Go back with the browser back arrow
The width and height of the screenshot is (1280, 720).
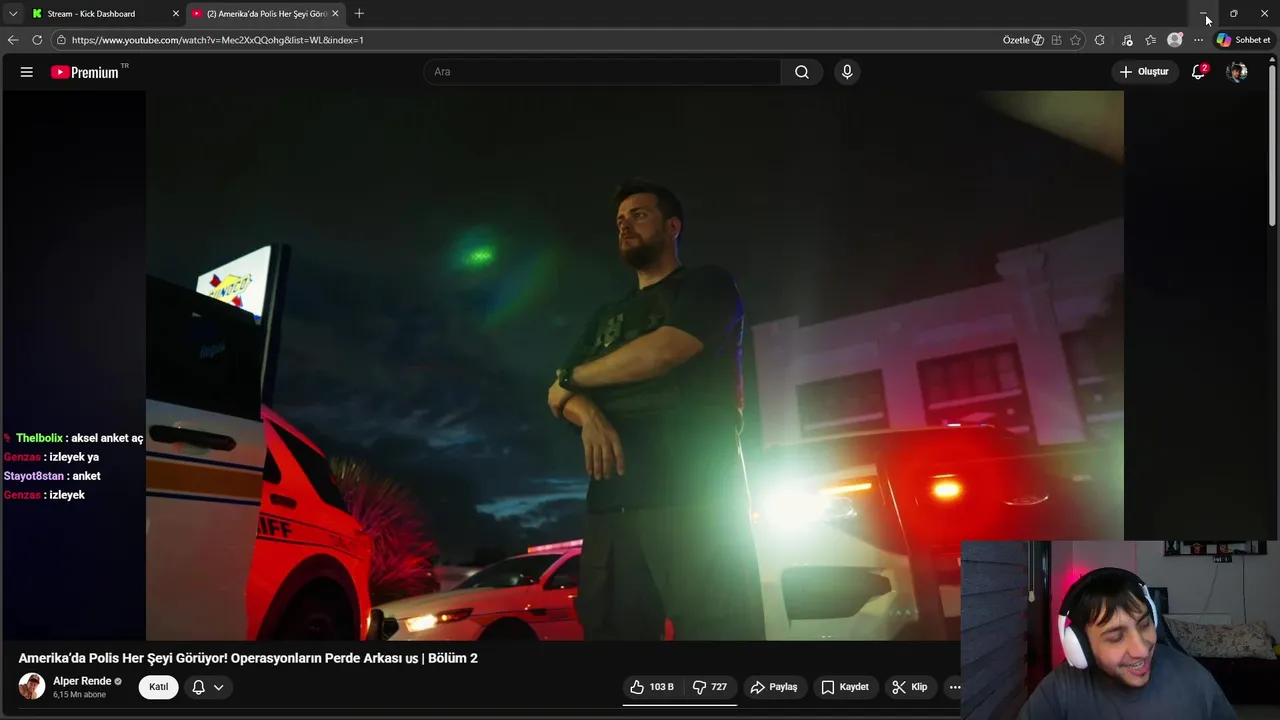pos(13,40)
